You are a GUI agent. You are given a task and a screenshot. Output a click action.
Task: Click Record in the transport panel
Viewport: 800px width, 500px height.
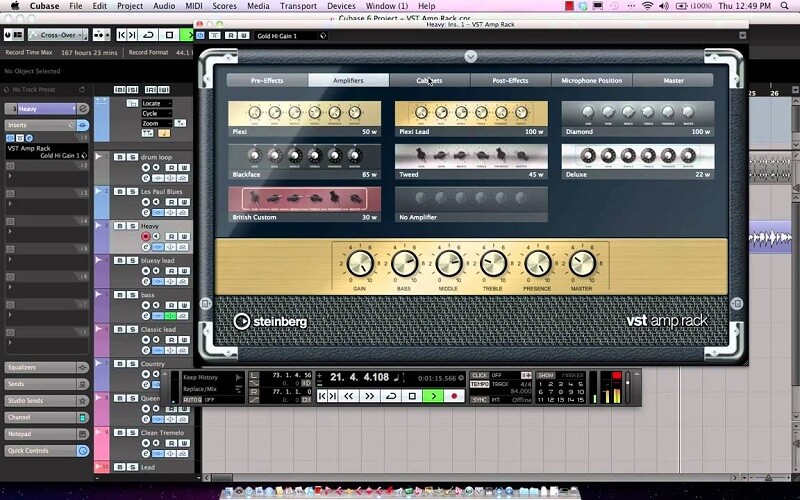point(454,396)
